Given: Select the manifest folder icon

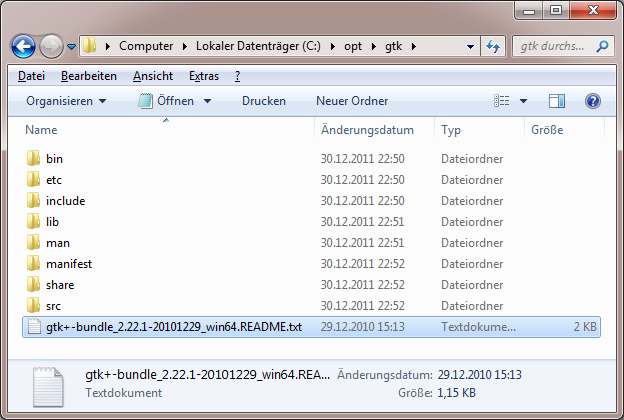Looking at the screenshot, I should (x=34, y=264).
